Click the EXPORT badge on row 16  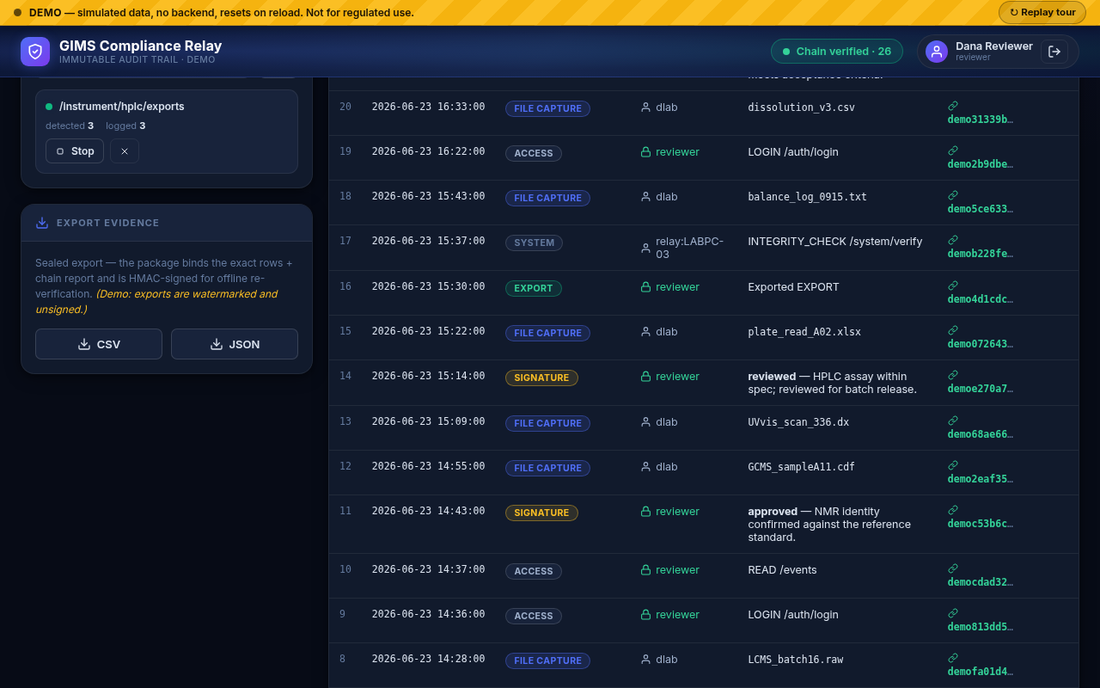click(x=533, y=288)
